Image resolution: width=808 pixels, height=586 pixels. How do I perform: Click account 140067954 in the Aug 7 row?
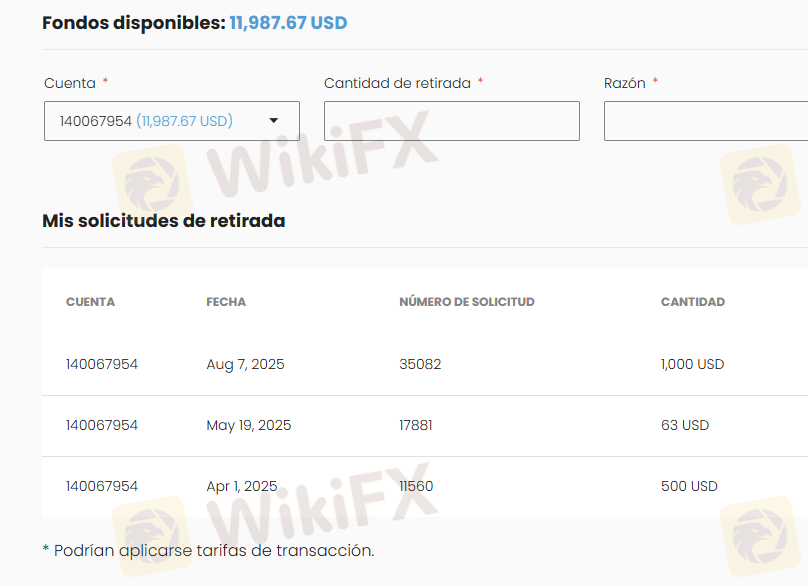tap(102, 364)
